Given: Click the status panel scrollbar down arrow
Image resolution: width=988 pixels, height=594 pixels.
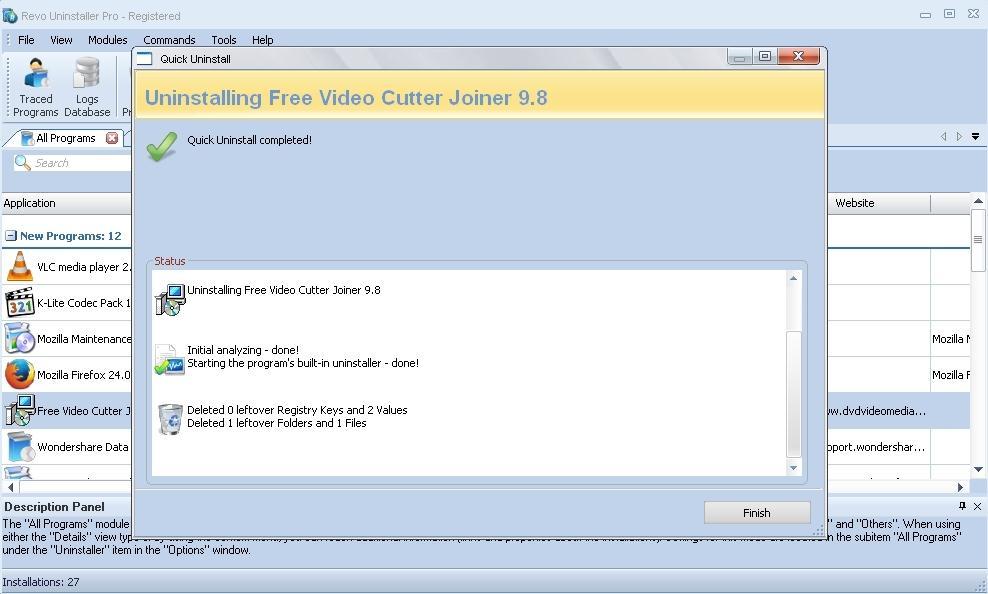Looking at the screenshot, I should [x=794, y=467].
